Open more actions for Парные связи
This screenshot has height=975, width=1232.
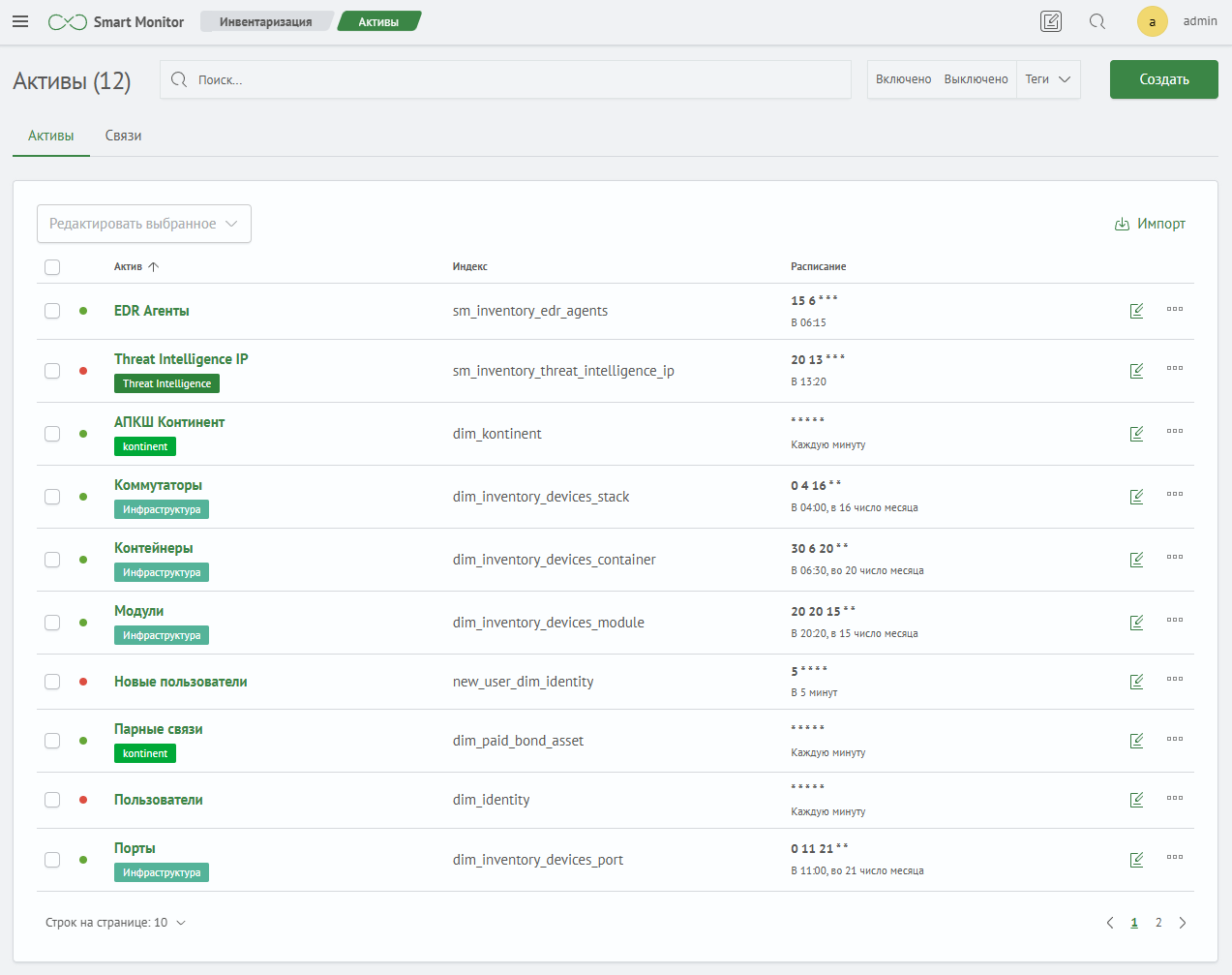click(x=1175, y=739)
